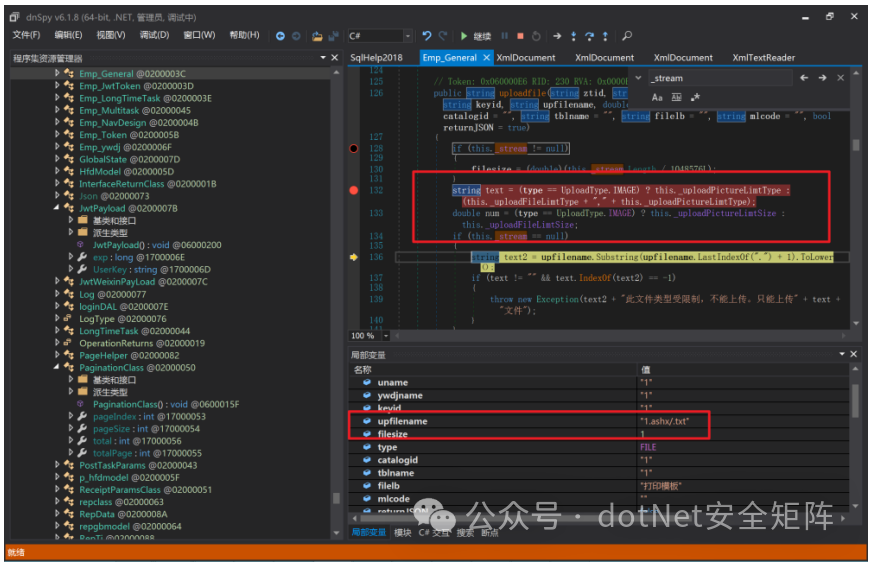The image size is (871, 562).
Task: Open the 文件(F) menu
Action: tap(26, 36)
